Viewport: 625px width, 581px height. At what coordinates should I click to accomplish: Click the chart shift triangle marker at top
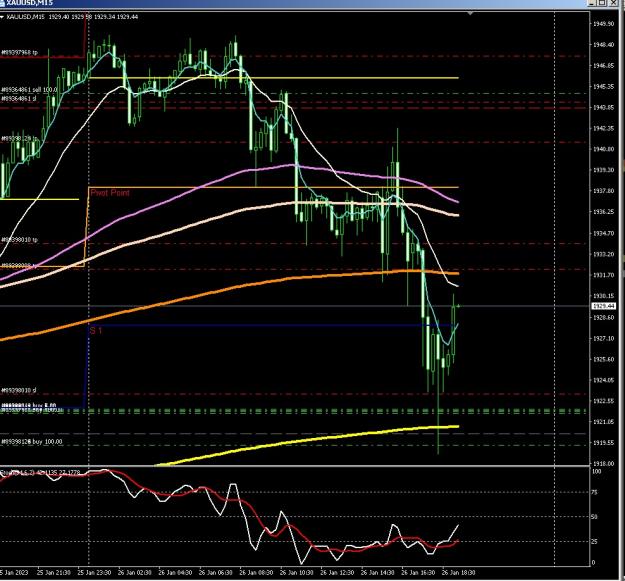(470, 14)
